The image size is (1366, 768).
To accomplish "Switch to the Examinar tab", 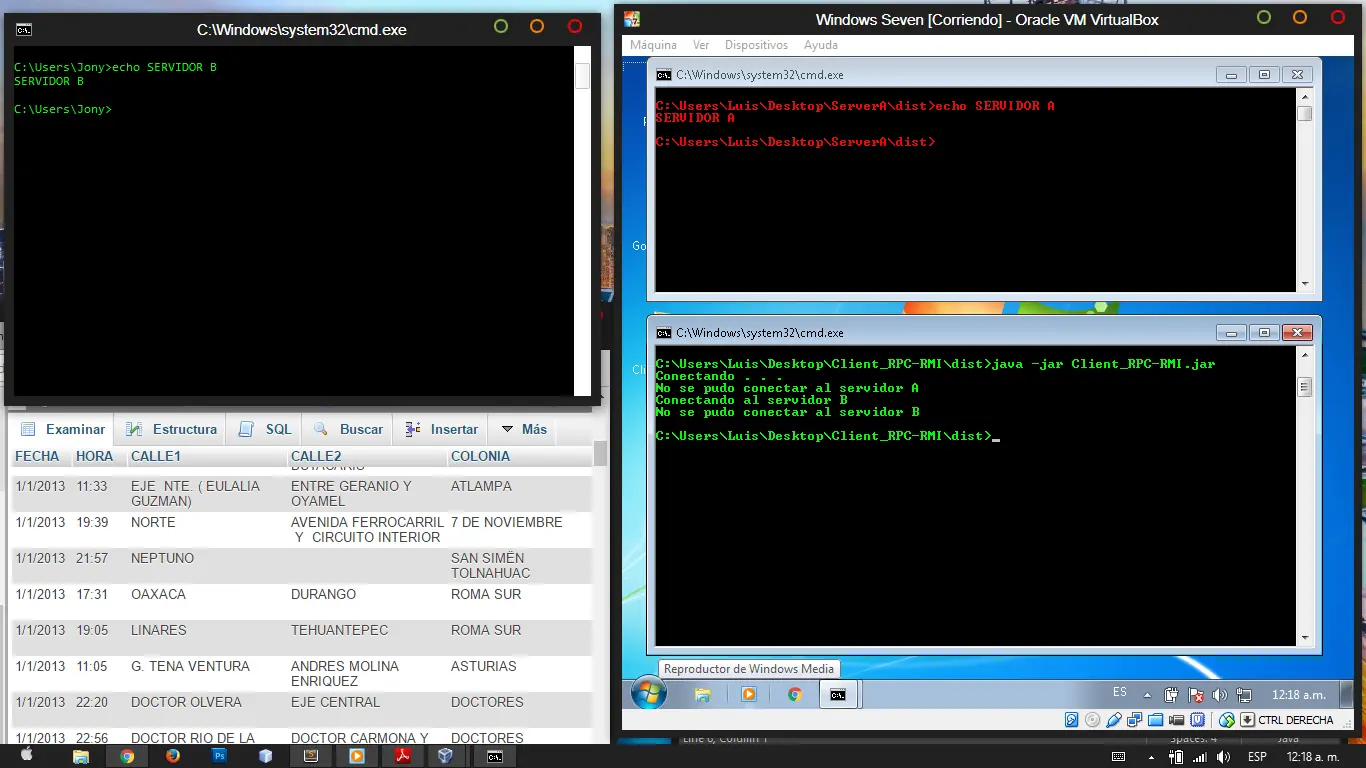I will [63, 429].
